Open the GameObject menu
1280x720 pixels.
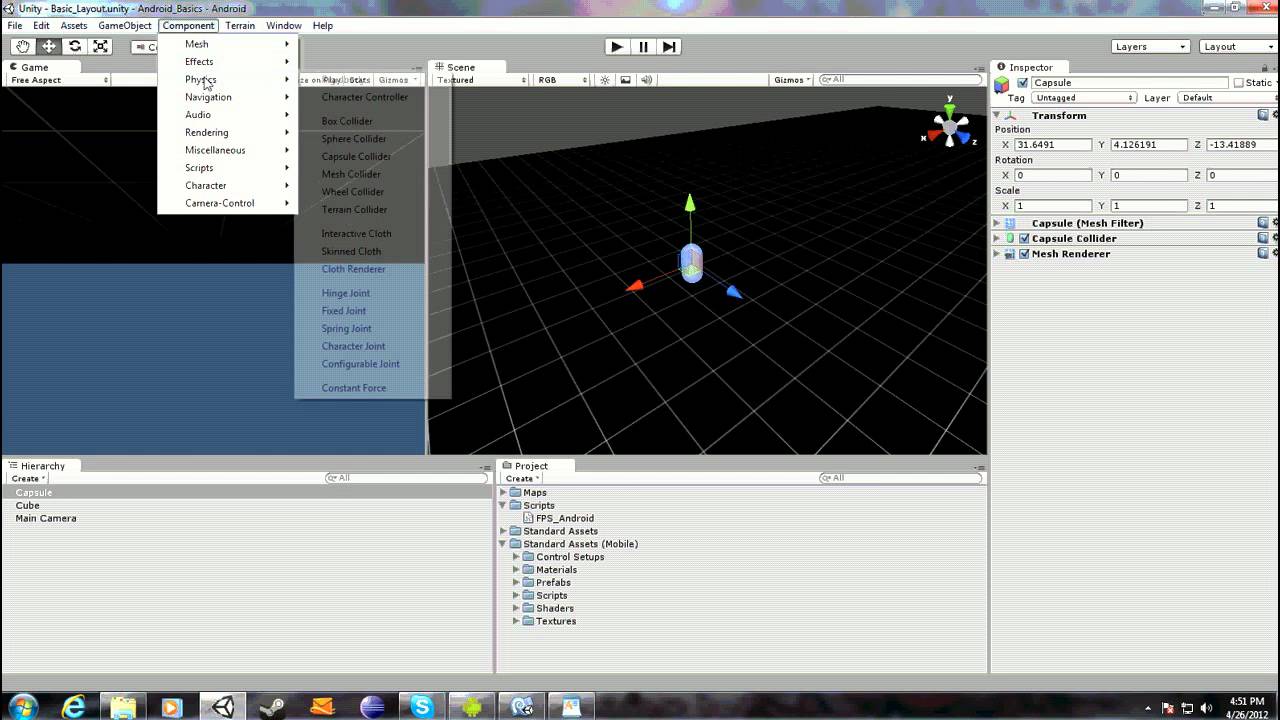[x=125, y=25]
